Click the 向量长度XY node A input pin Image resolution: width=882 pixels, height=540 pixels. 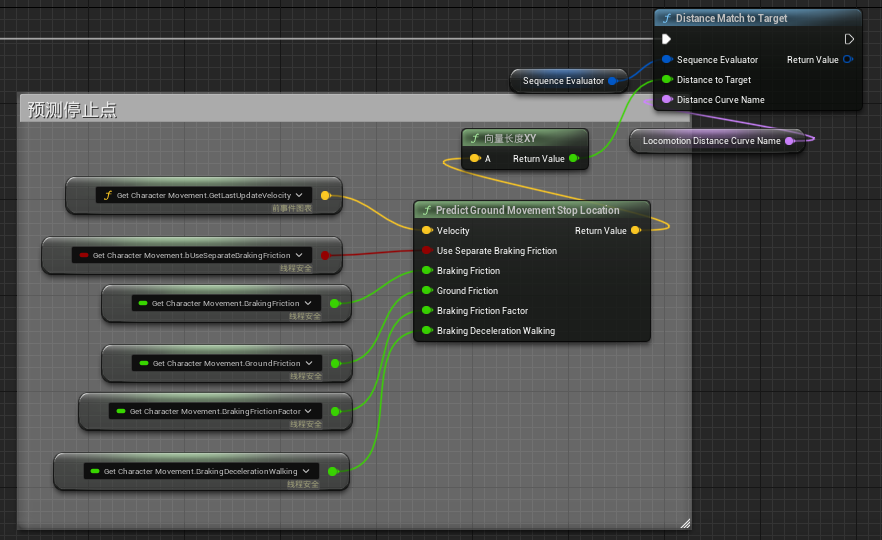[x=475, y=158]
